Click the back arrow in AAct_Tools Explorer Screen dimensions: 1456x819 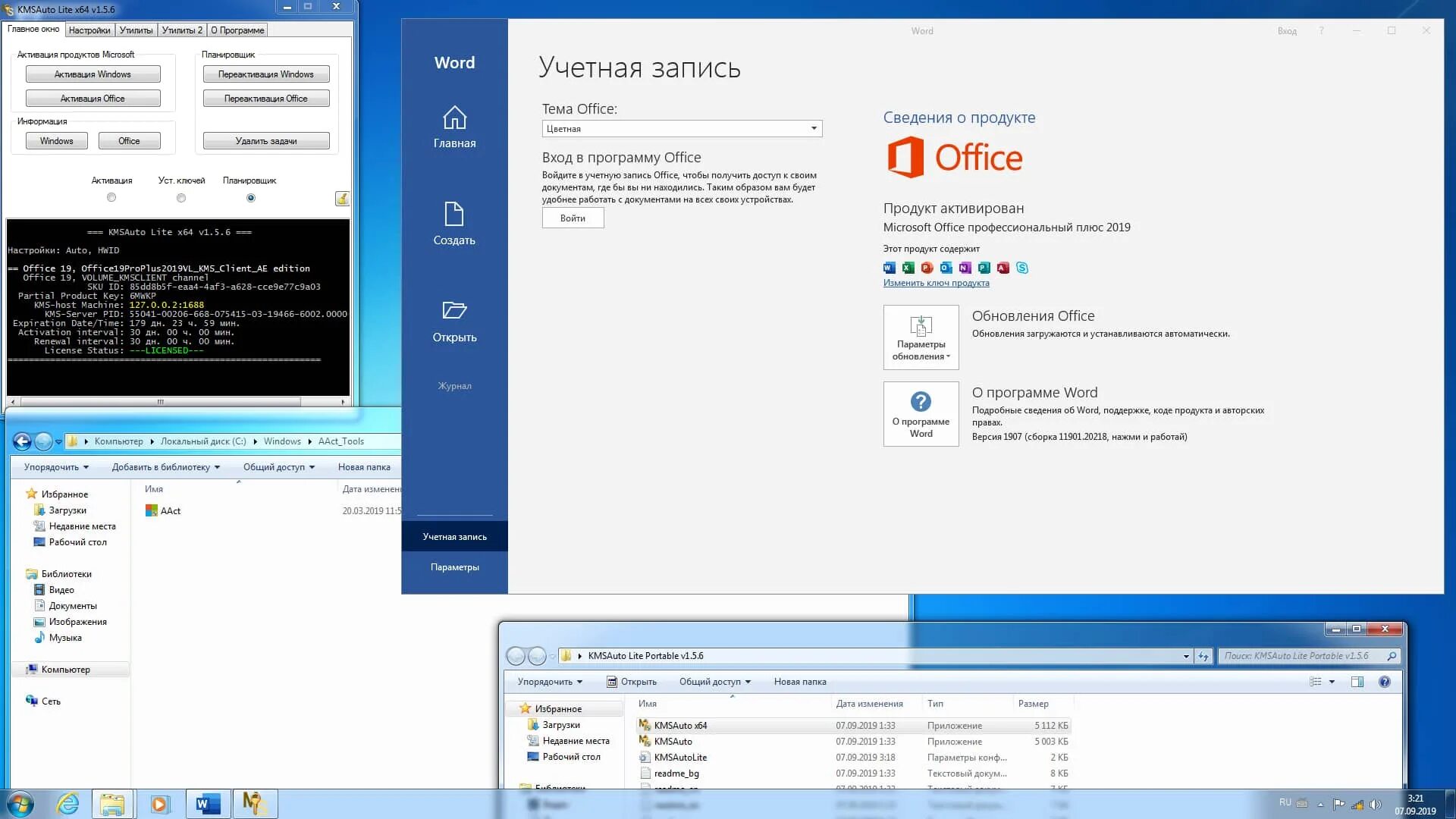22,441
